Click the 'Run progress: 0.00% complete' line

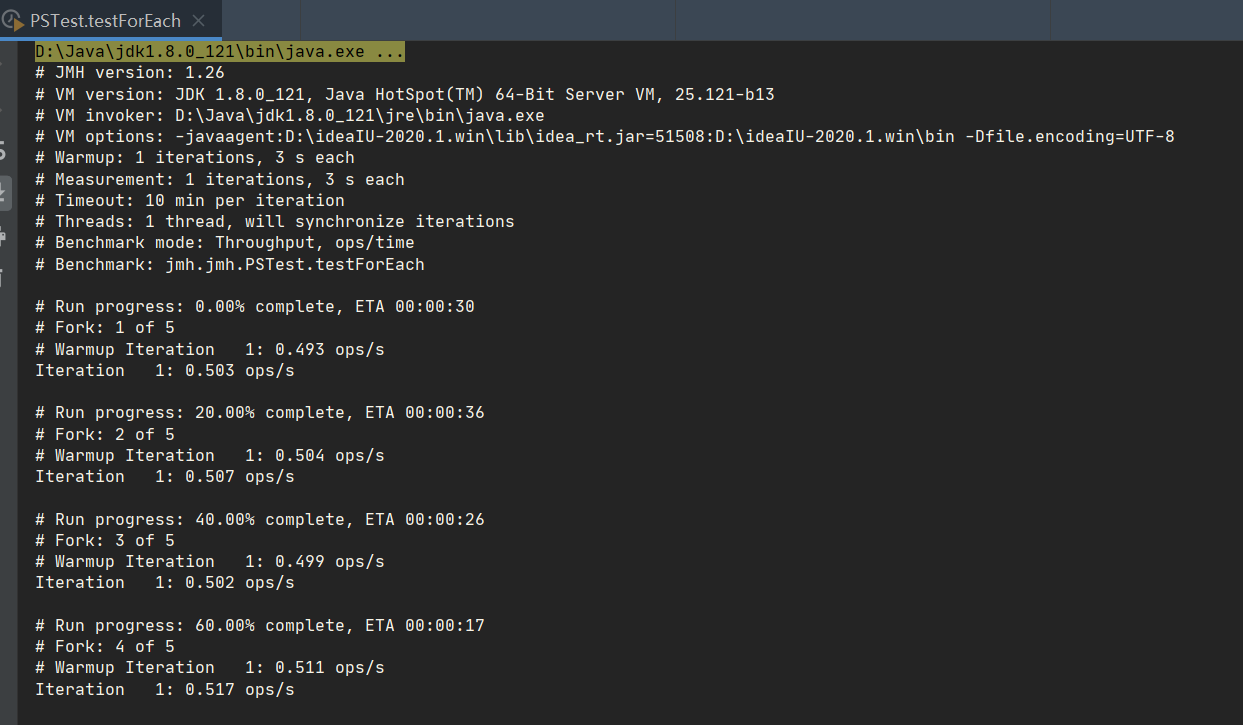[255, 306]
